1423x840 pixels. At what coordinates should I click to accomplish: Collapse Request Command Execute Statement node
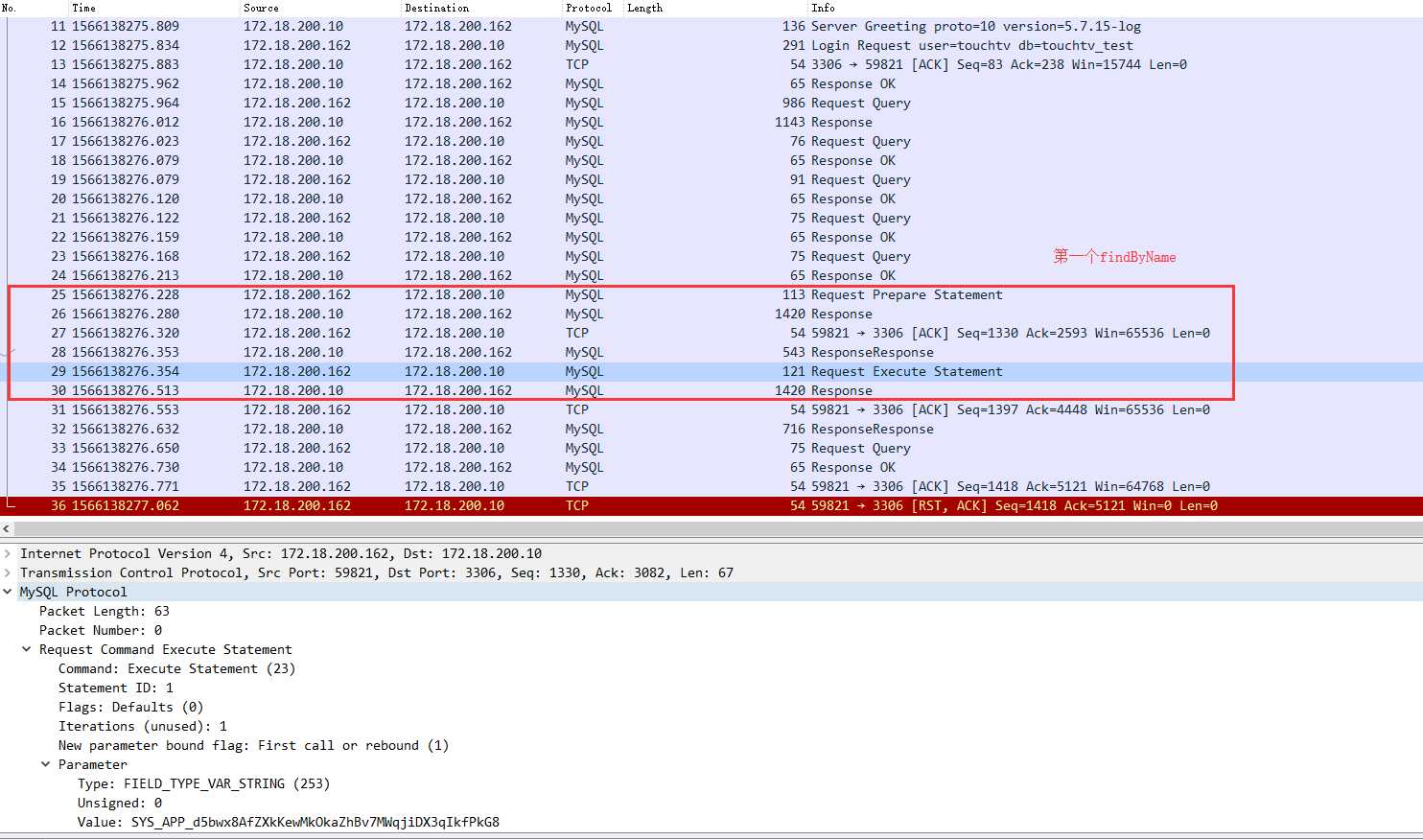point(27,649)
